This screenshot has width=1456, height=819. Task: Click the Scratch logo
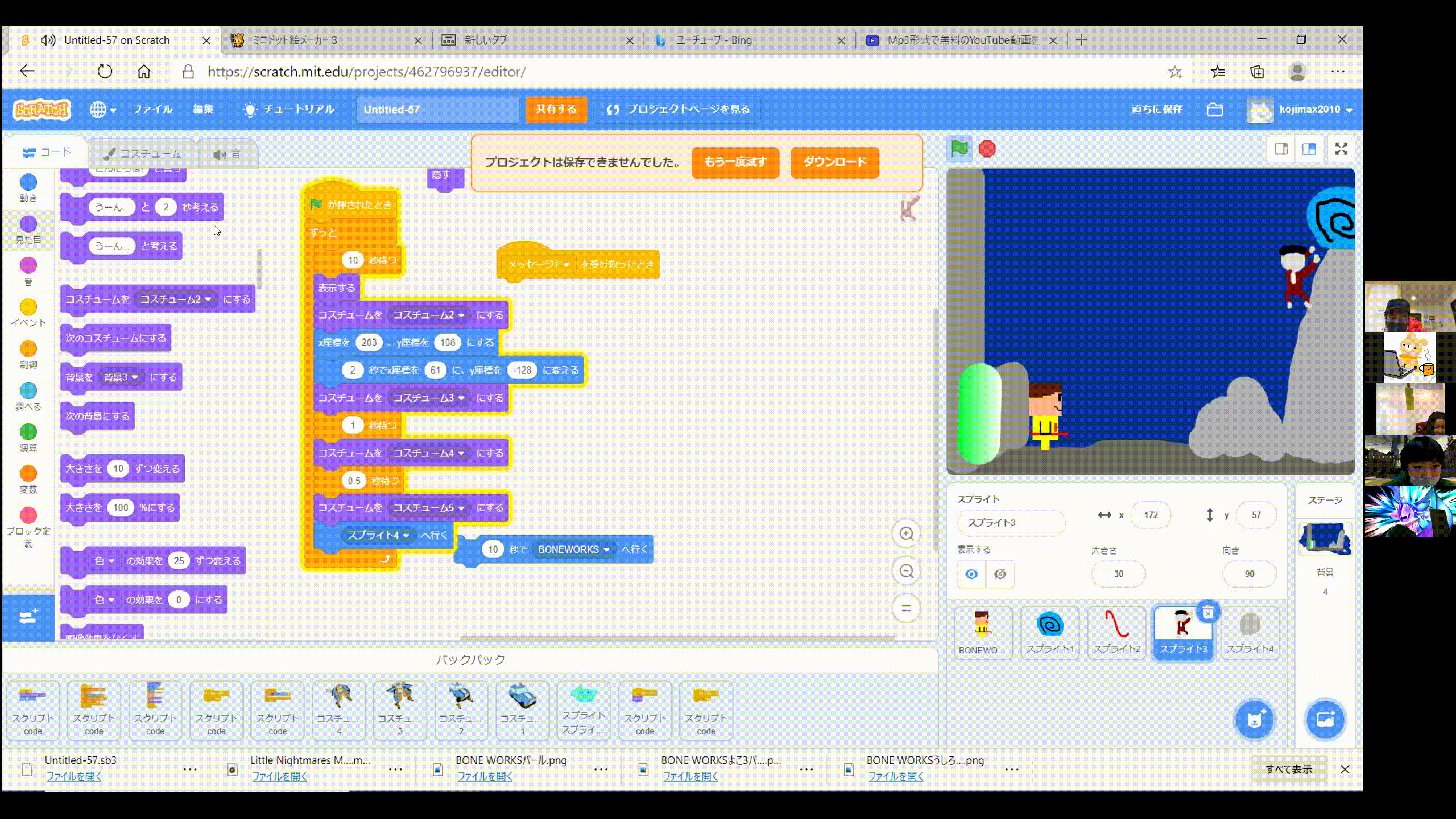(42, 109)
